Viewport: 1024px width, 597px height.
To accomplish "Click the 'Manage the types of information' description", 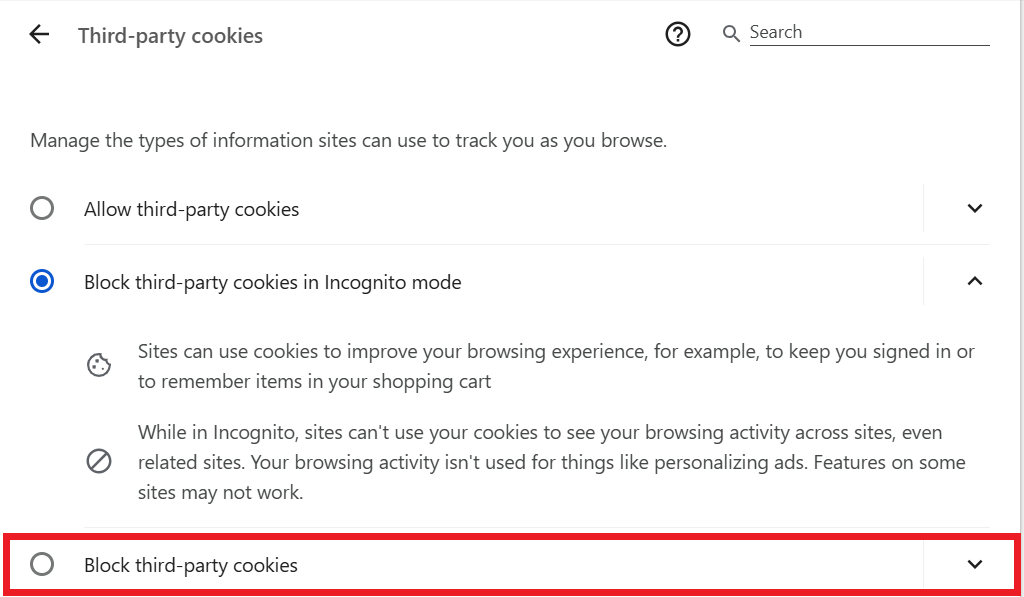I will (349, 140).
